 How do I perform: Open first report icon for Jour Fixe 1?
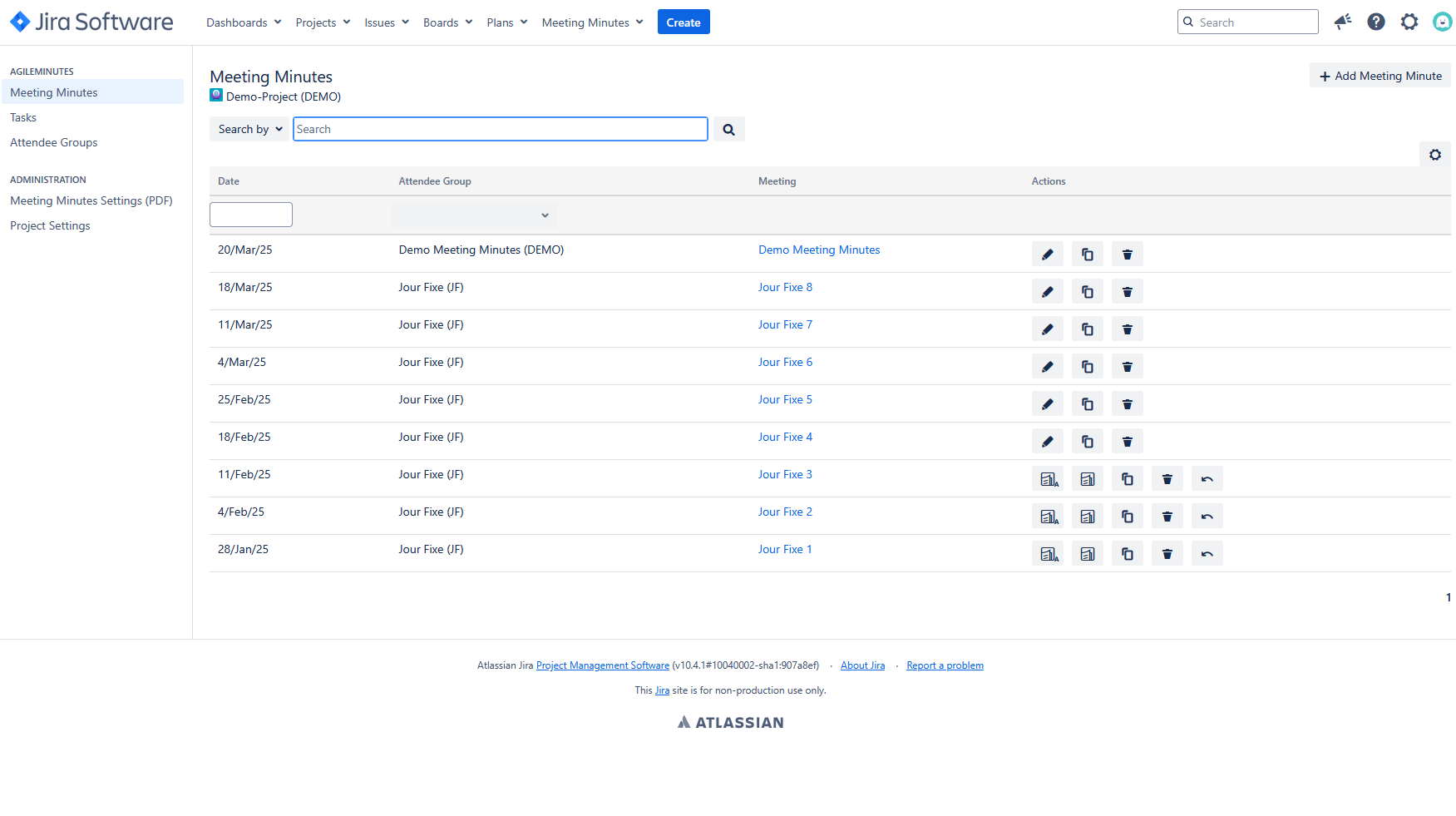1047,554
